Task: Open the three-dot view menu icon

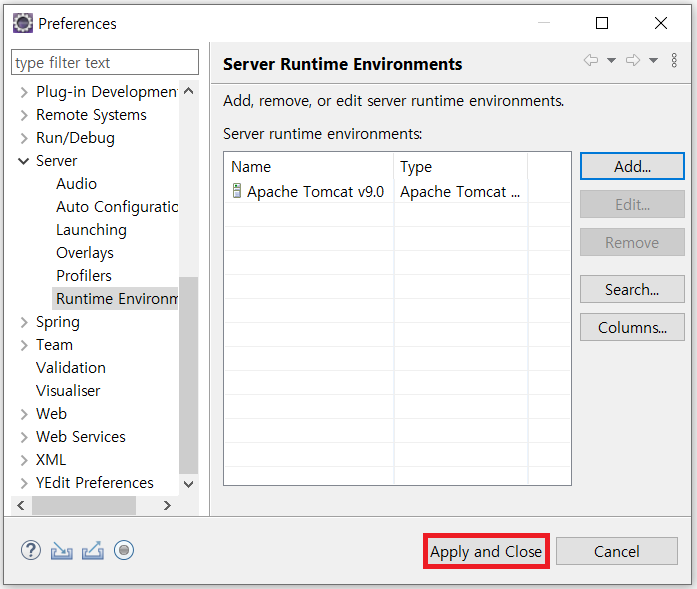Action: pyautogui.click(x=674, y=60)
